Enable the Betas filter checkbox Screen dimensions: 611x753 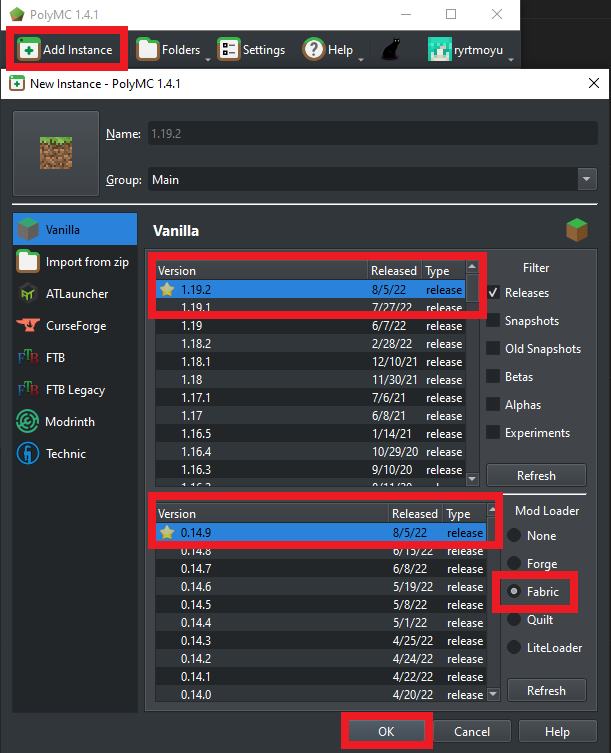point(493,376)
